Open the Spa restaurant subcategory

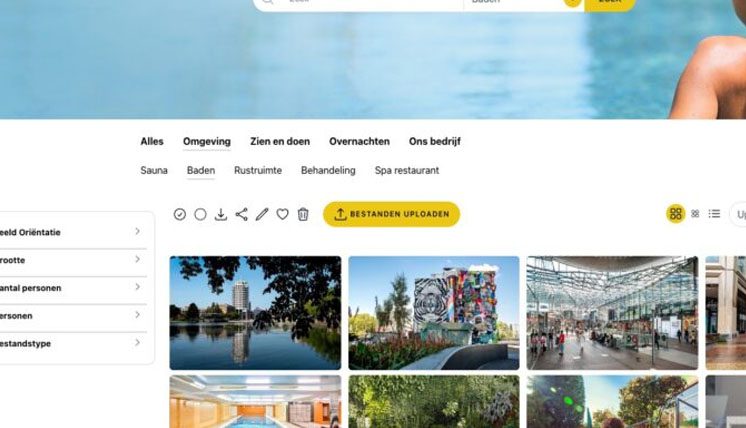tap(407, 170)
